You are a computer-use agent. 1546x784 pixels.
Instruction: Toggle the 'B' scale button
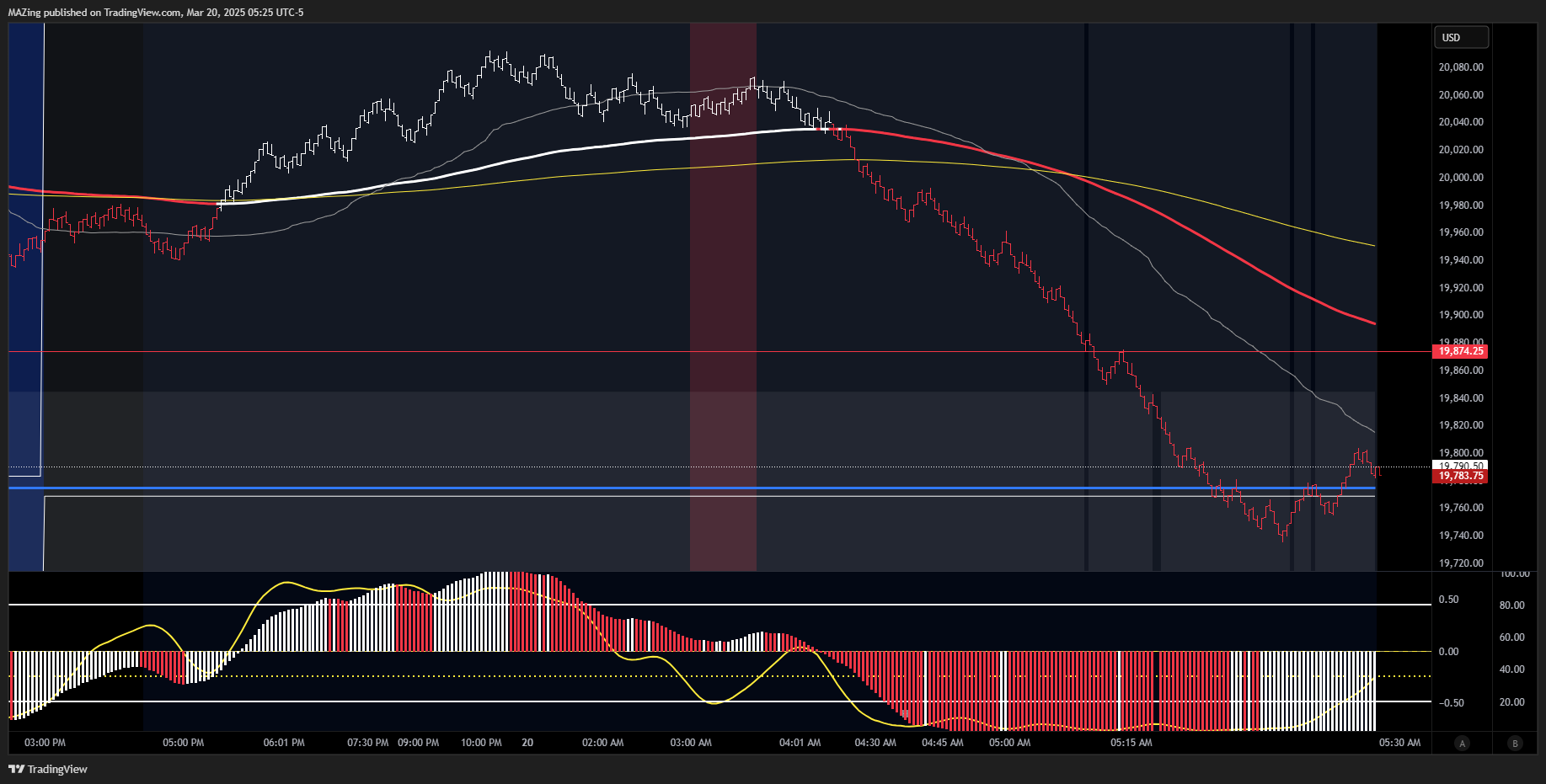click(1516, 743)
